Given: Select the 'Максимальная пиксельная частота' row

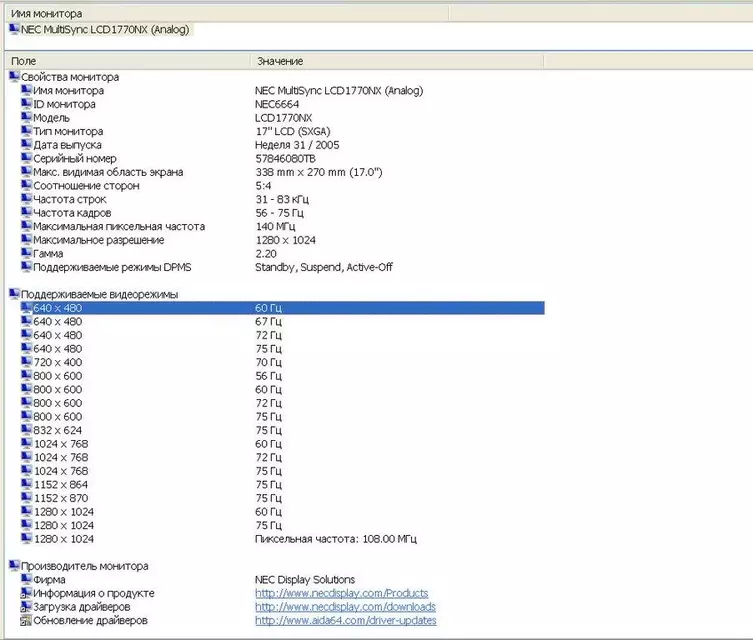Looking at the screenshot, I should (x=282, y=226).
